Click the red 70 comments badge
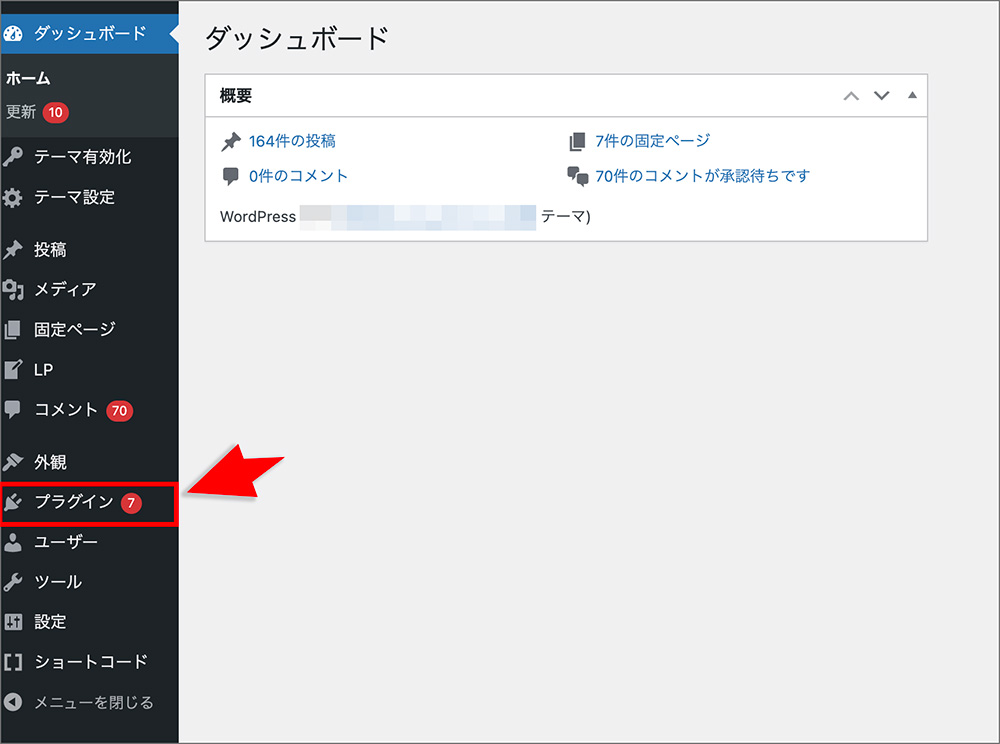Viewport: 1000px width, 744px height. [119, 411]
